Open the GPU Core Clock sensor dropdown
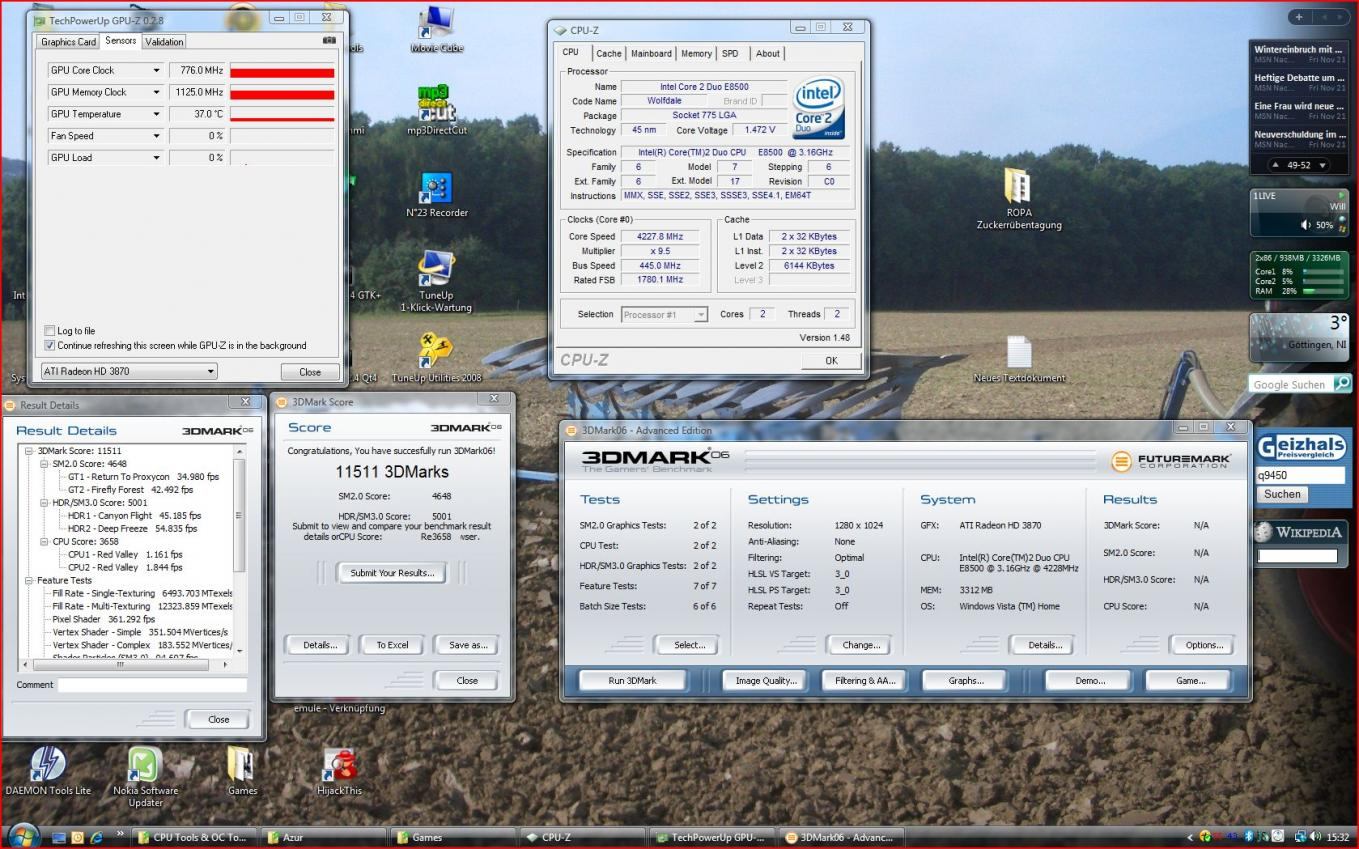 156,70
